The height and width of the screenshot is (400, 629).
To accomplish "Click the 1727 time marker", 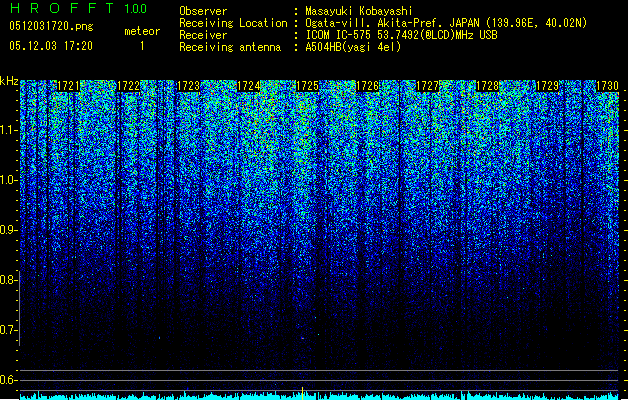I will point(428,86).
